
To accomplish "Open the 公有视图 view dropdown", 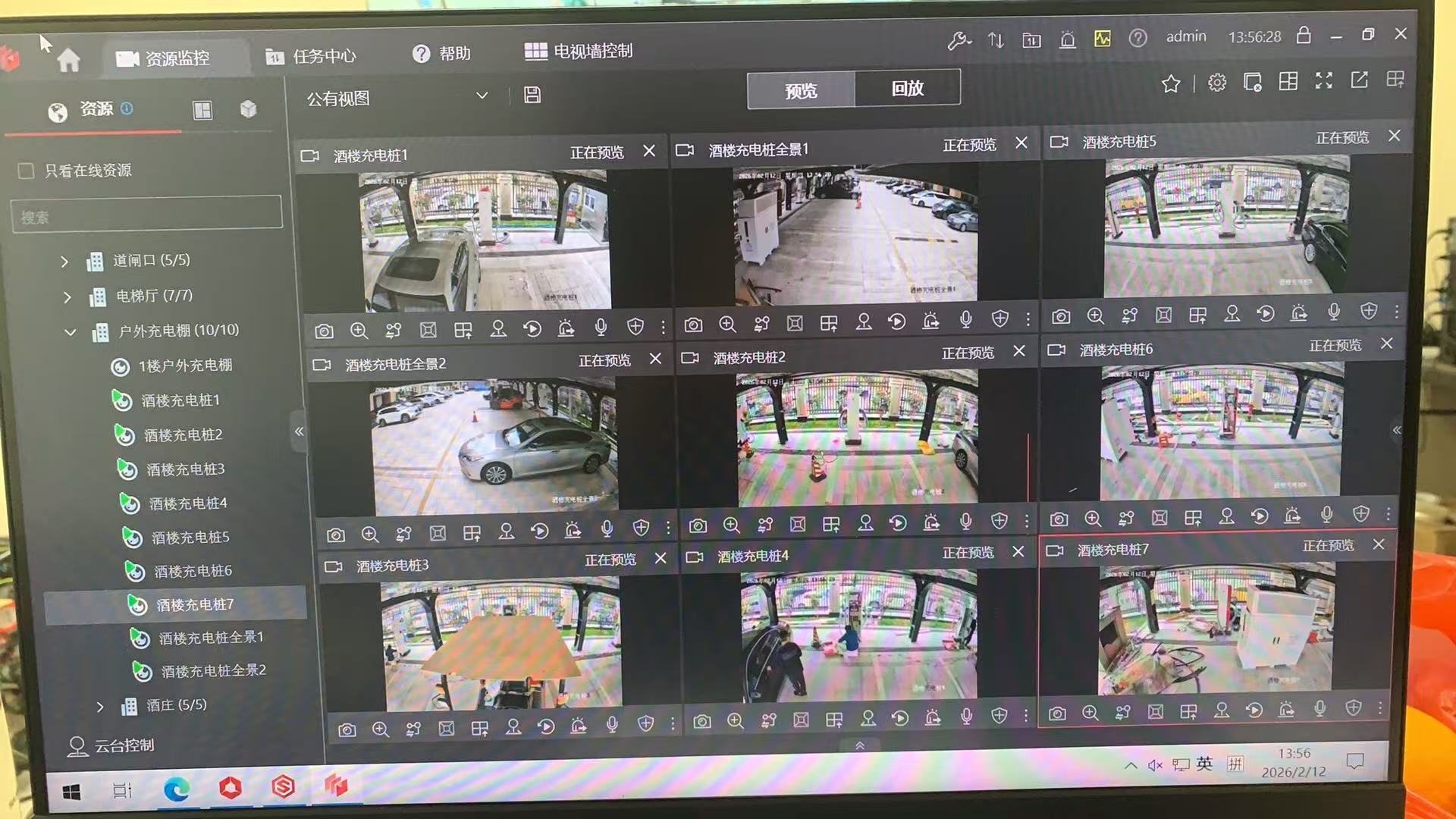I will [x=482, y=96].
